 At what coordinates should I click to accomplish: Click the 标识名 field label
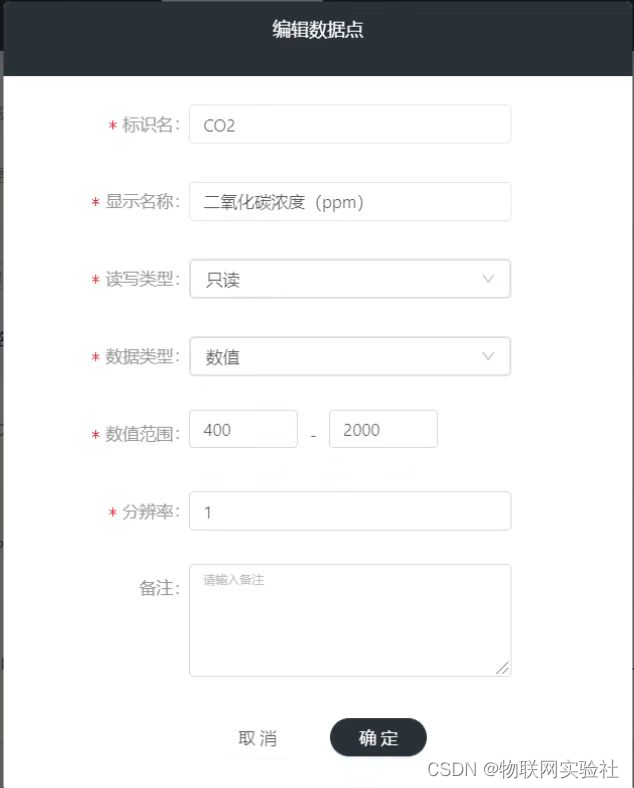150,125
